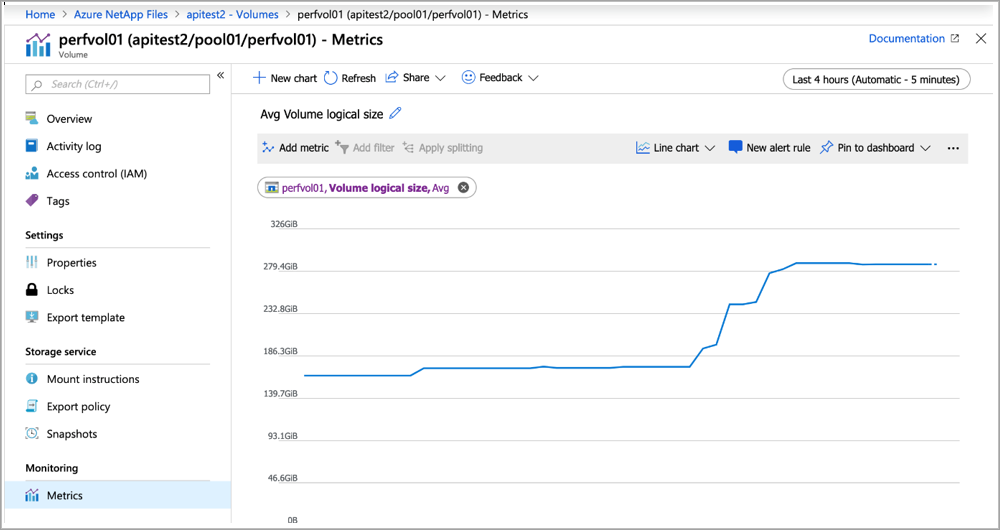Open the Feedback dropdown
Image resolution: width=1000 pixels, height=530 pixels.
coord(499,78)
